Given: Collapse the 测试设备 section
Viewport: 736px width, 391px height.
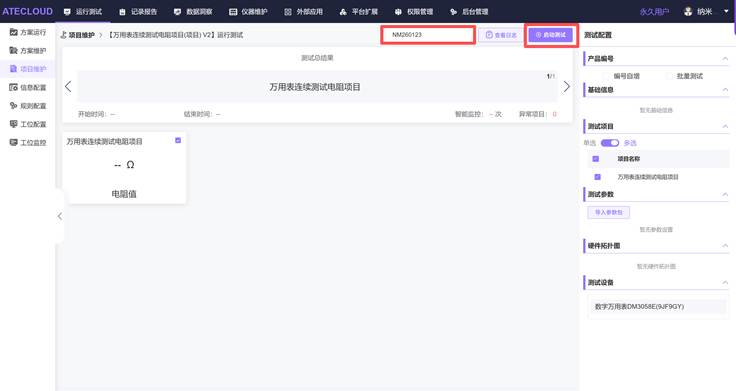Looking at the screenshot, I should [x=725, y=282].
